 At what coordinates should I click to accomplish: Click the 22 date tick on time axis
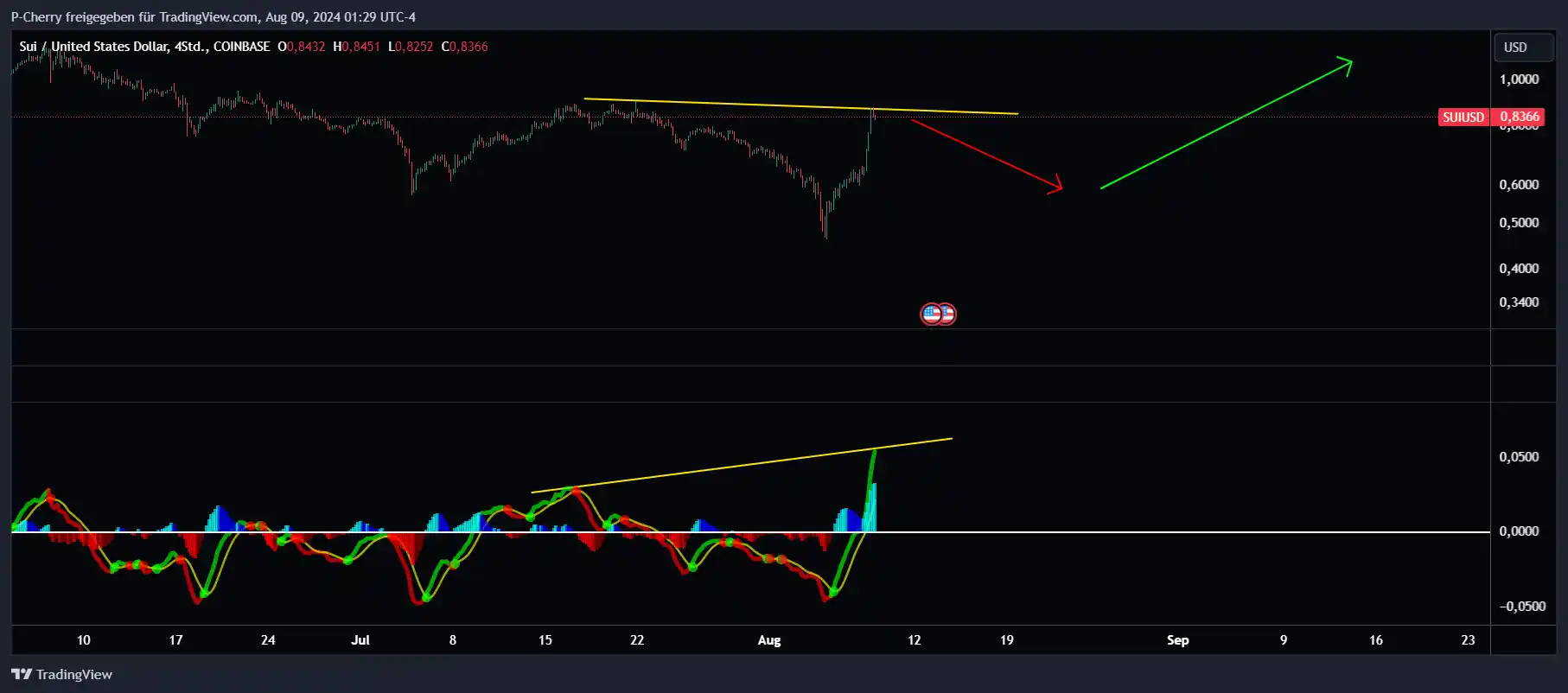[637, 640]
